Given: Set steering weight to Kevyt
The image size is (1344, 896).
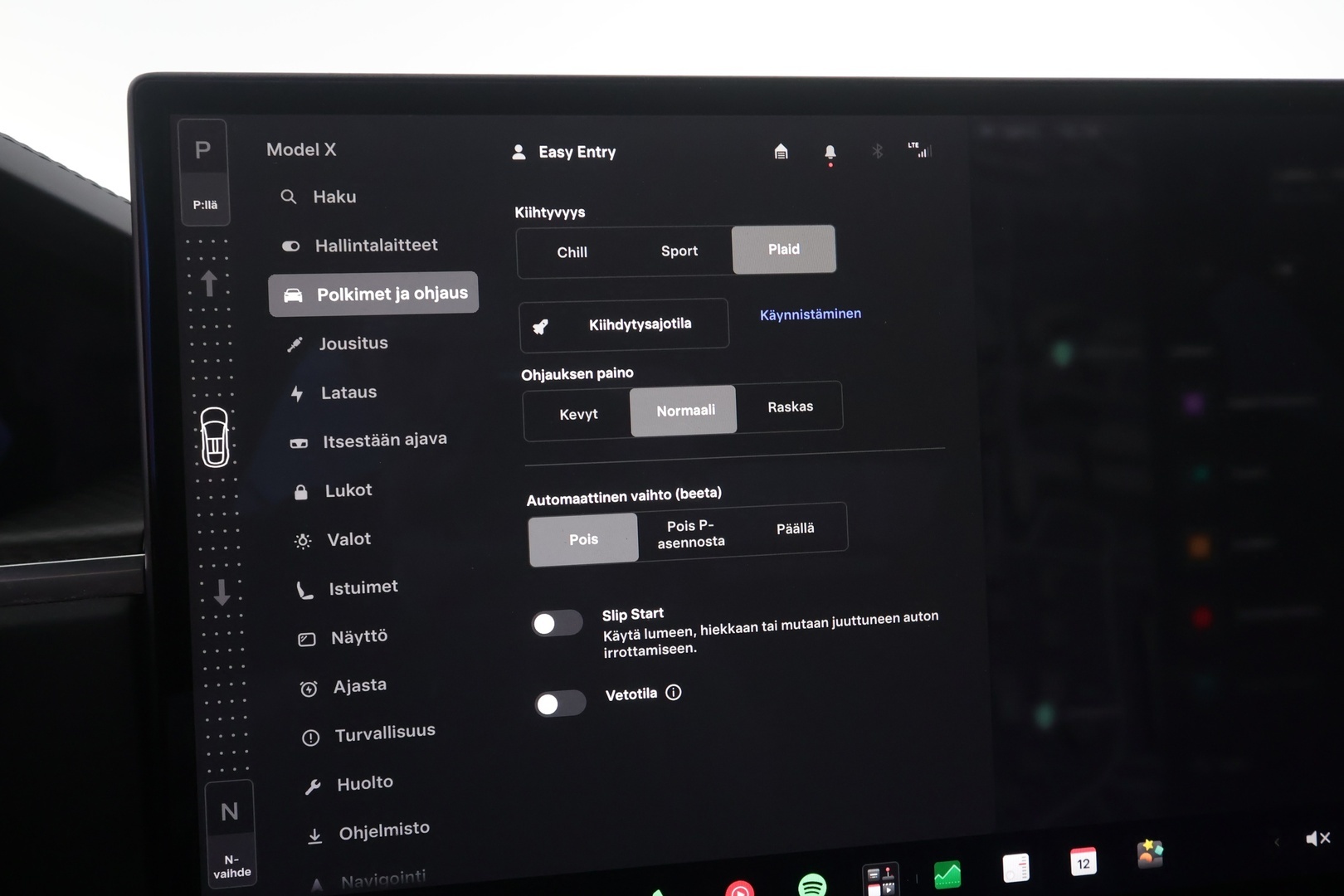Looking at the screenshot, I should pos(578,414).
